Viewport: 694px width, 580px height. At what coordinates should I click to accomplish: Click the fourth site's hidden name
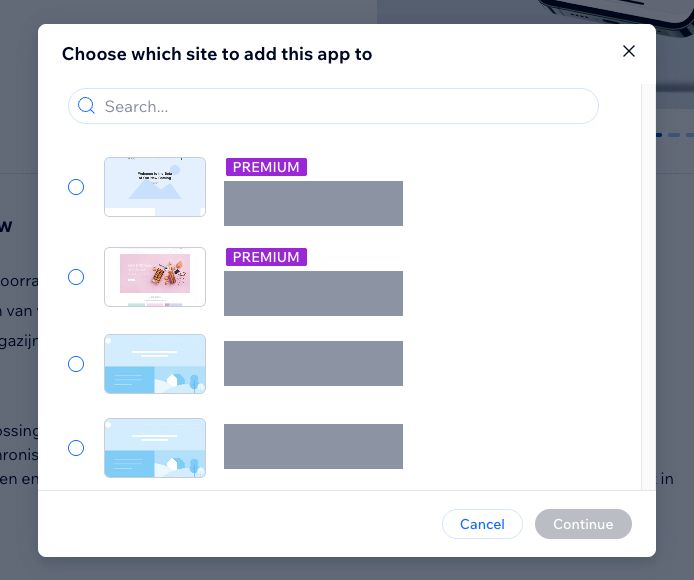(313, 447)
